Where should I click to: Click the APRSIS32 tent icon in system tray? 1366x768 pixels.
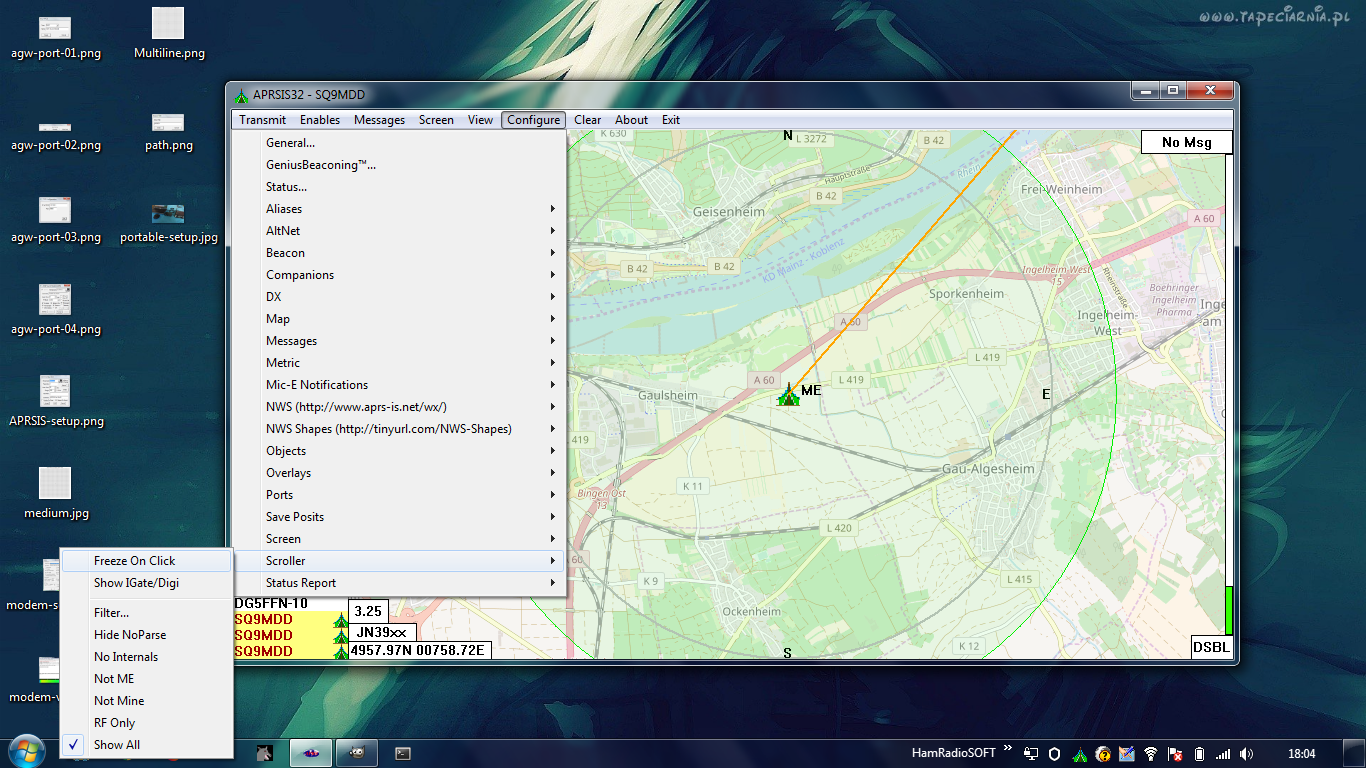pyautogui.click(x=1079, y=754)
